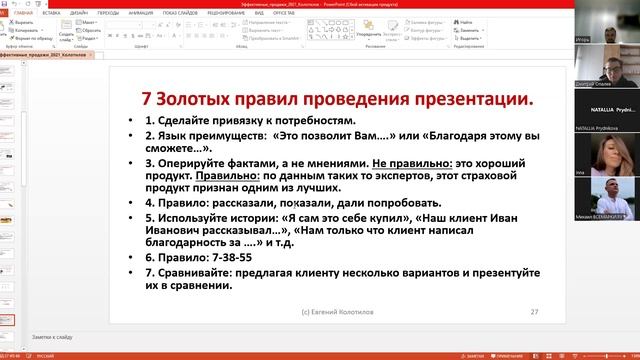Switch to normal view in status bar
Viewport: 640px width, 360px height.
click(x=536, y=356)
